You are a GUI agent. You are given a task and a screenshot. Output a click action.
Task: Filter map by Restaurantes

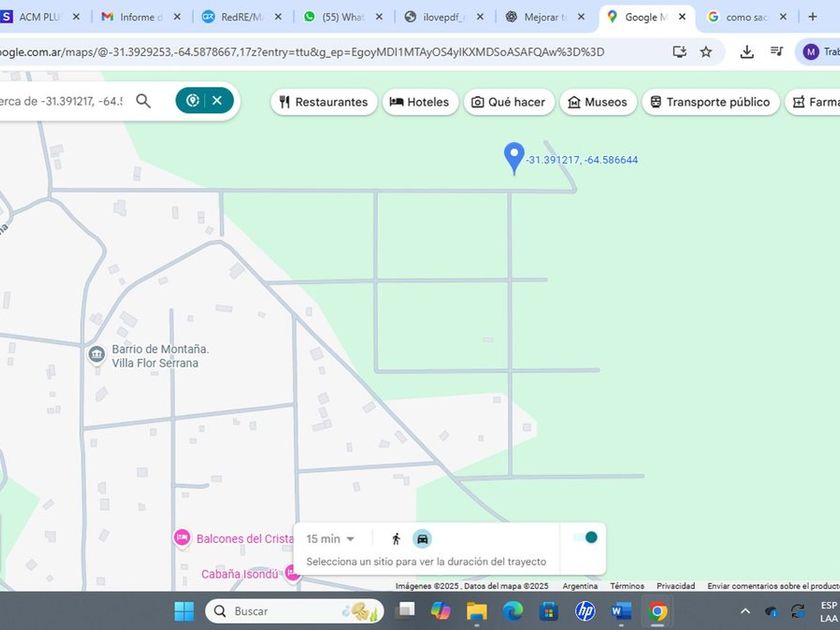coord(323,102)
